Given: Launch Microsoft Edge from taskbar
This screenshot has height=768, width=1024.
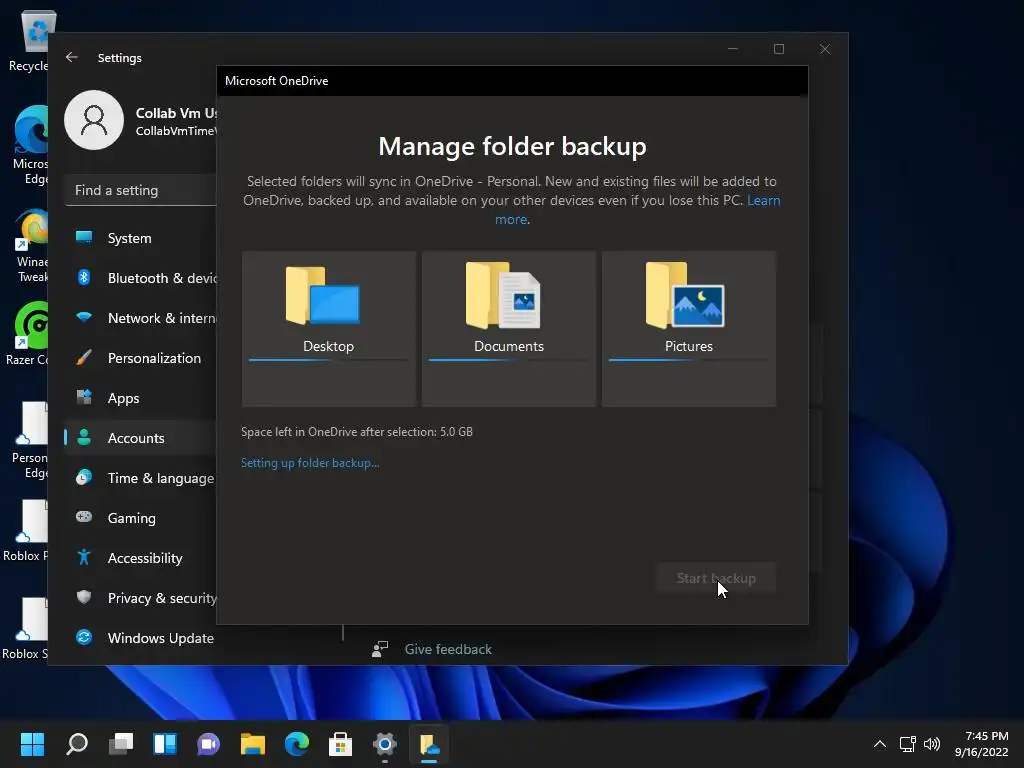Looking at the screenshot, I should (296, 744).
